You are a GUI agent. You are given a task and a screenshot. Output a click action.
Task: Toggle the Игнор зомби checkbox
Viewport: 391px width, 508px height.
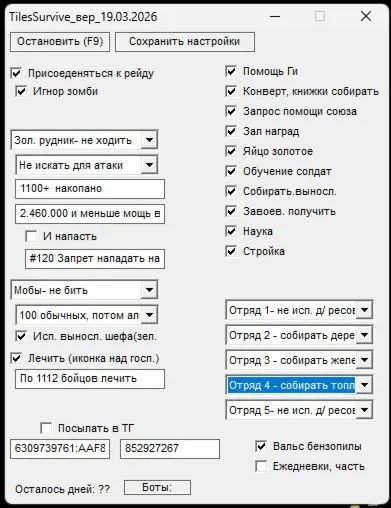(x=21, y=91)
